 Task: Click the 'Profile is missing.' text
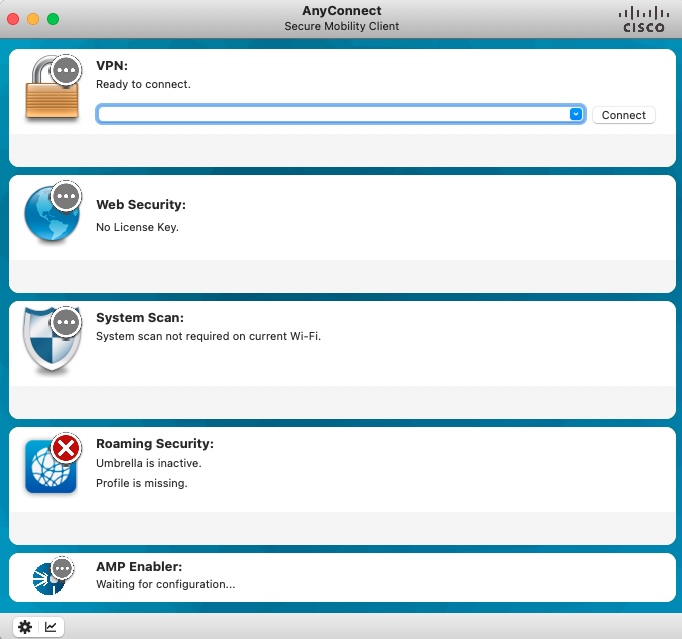coord(142,483)
